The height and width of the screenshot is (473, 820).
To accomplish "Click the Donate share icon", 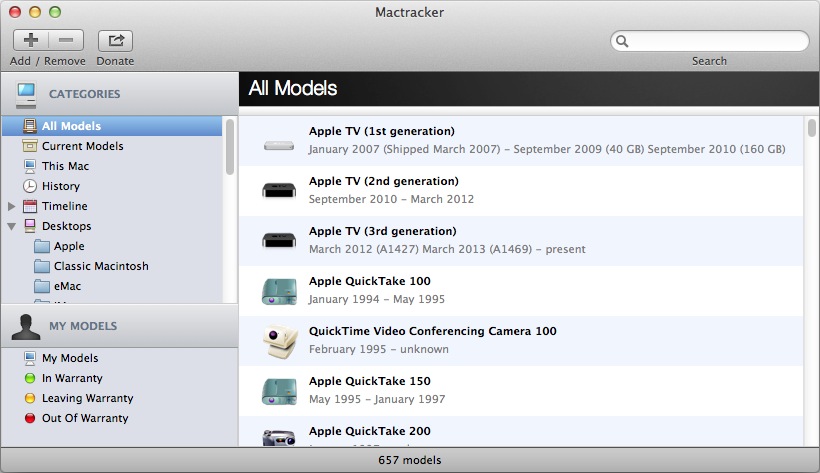I will point(115,41).
